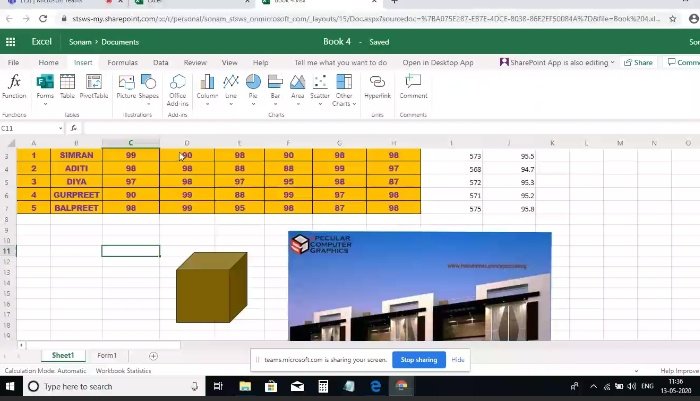Insert a Hyperlink
Screen dimensions: 700x401
[x=377, y=87]
